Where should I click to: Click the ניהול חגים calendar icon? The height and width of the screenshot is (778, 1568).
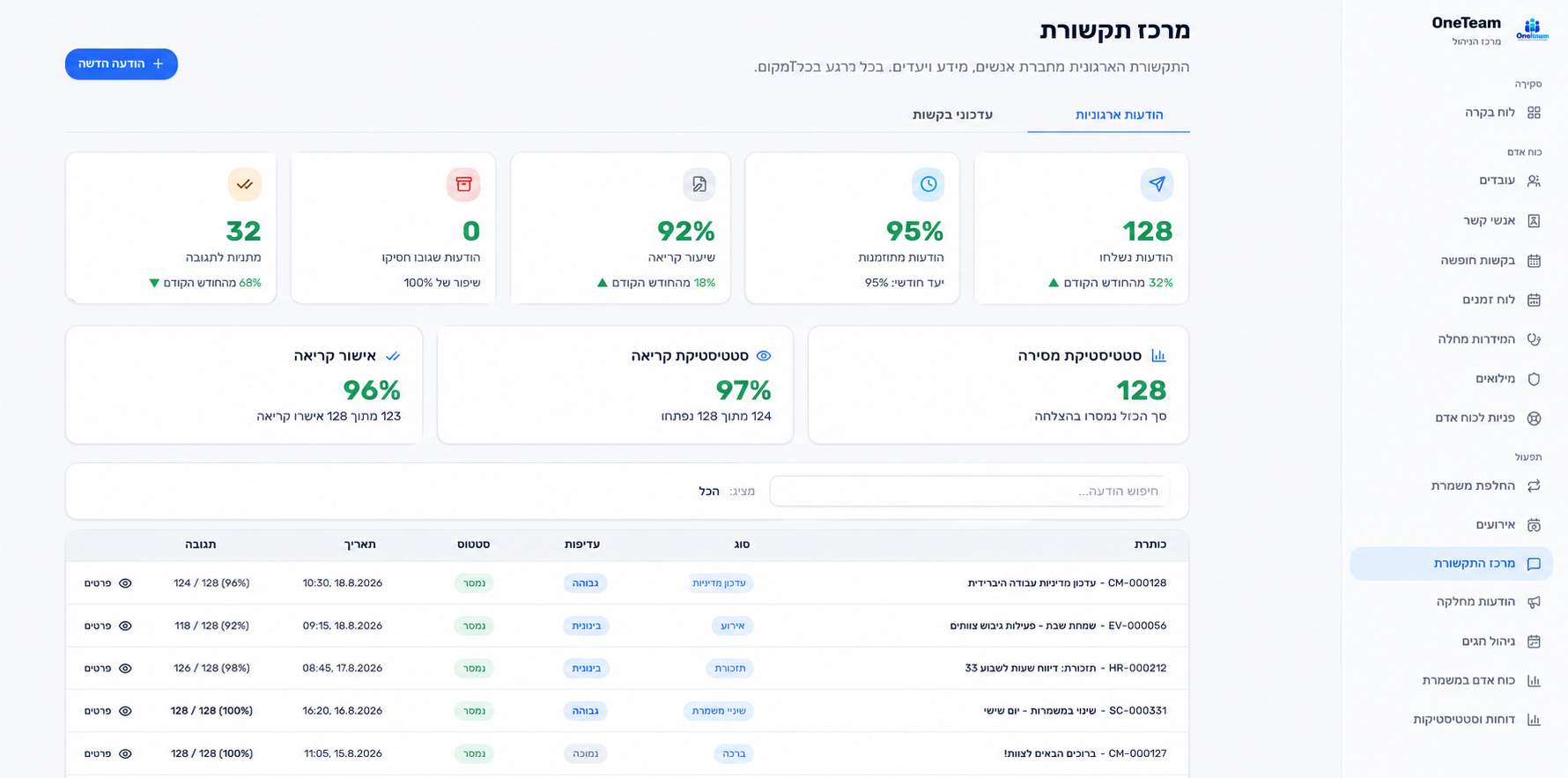click(1534, 641)
